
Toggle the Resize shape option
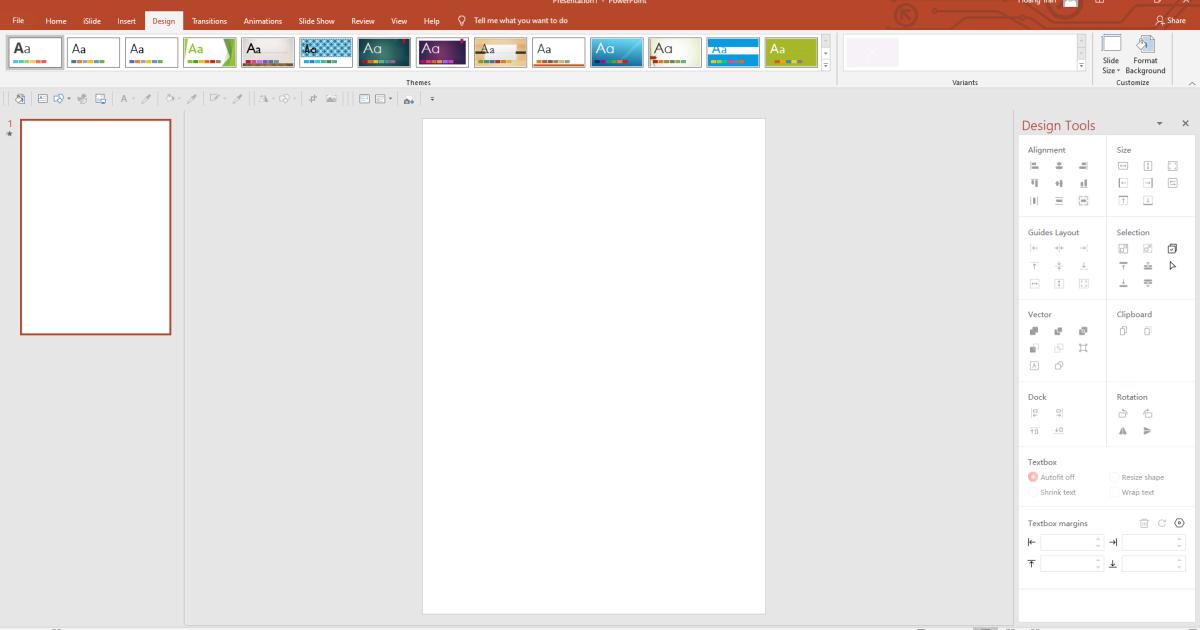click(1140, 477)
